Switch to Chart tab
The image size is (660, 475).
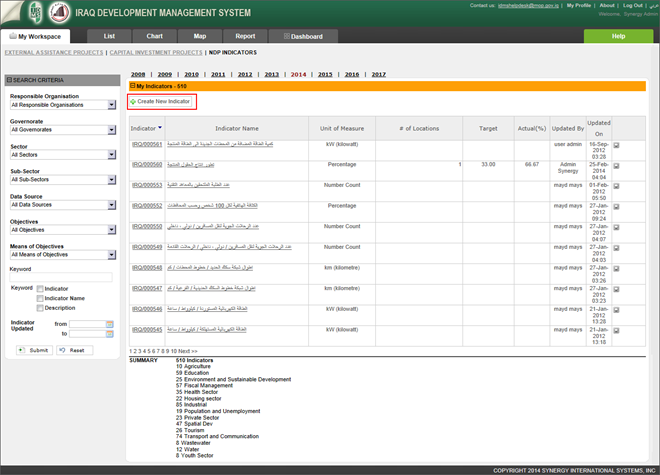coord(154,36)
